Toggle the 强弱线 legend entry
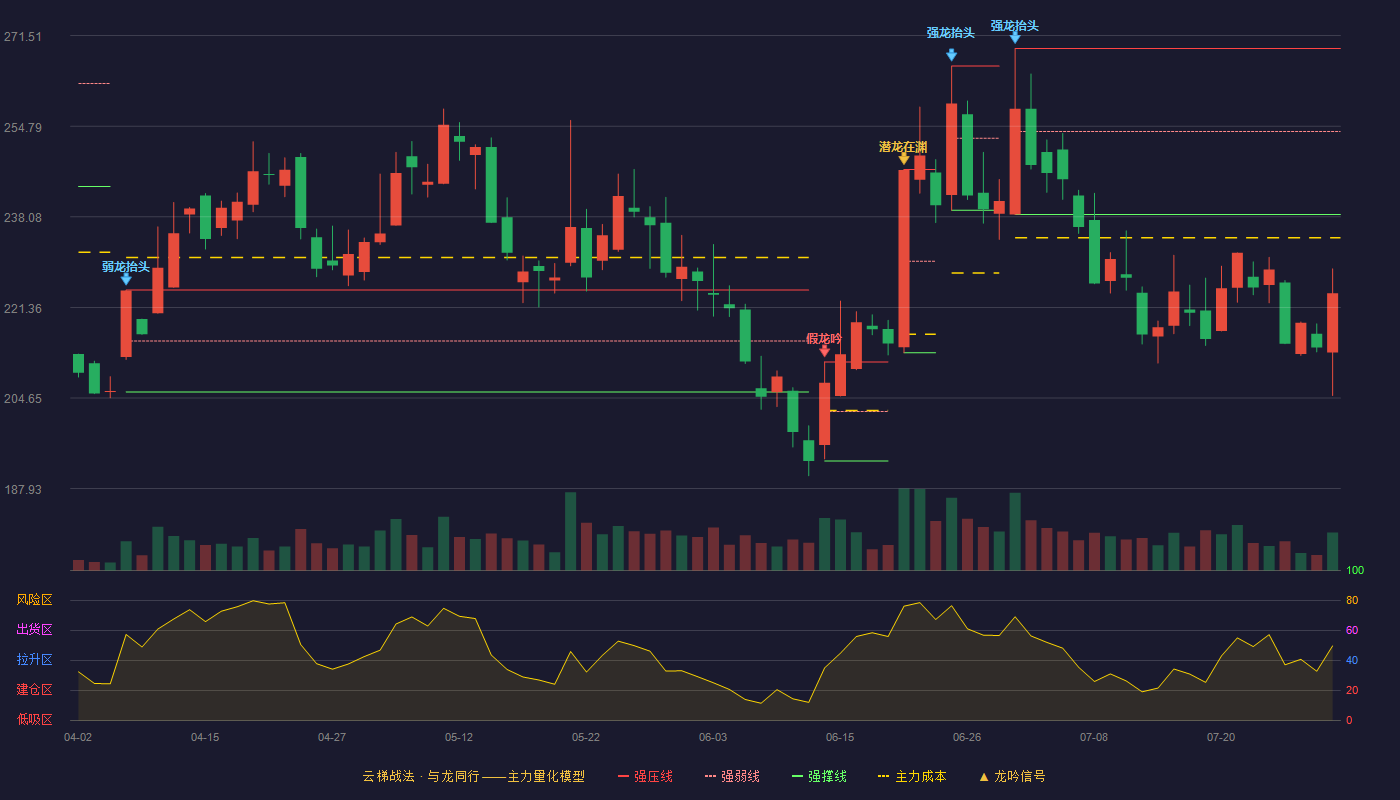Screen dimensions: 1400x800 click(732, 776)
